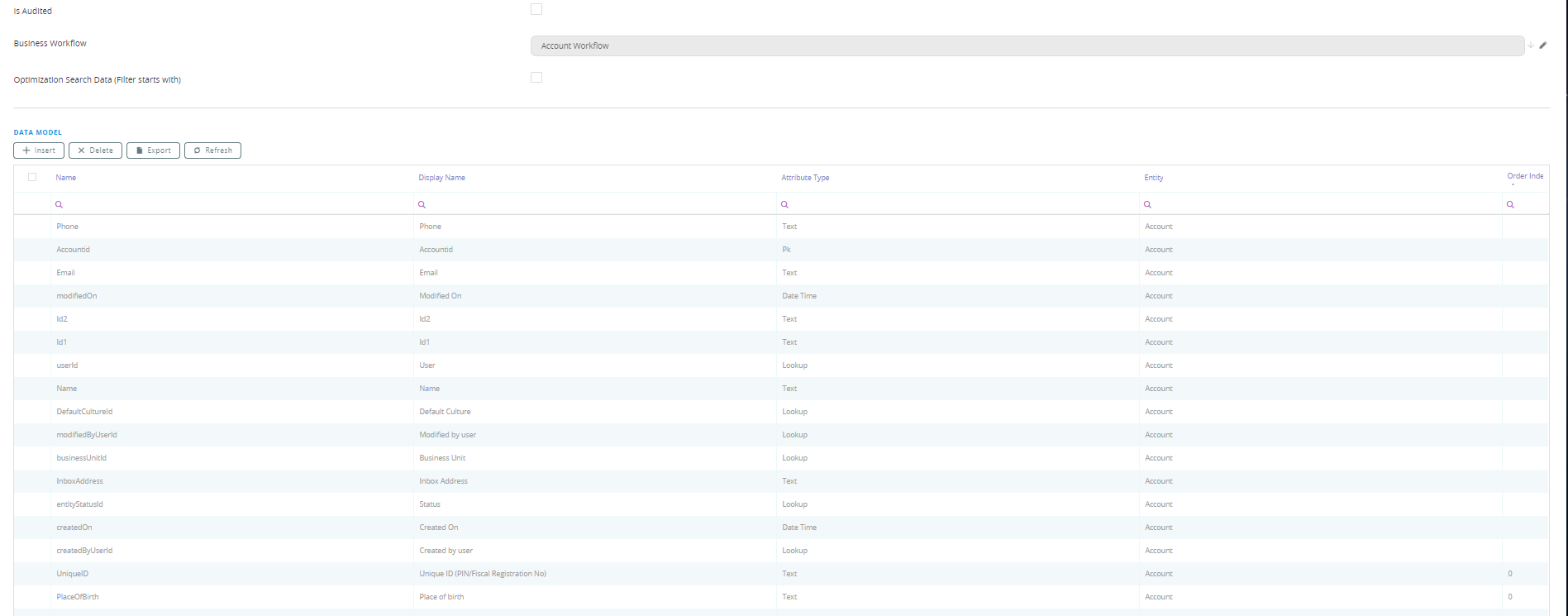1568x616 pixels.
Task: Check the select-all checkbox in grid header
Action: [x=32, y=177]
